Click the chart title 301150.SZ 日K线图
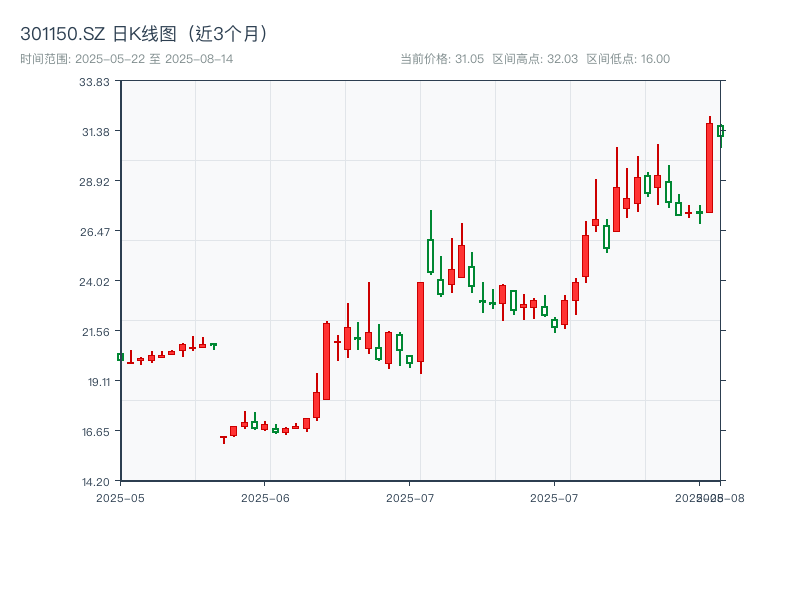The image size is (800, 600). point(100,33)
